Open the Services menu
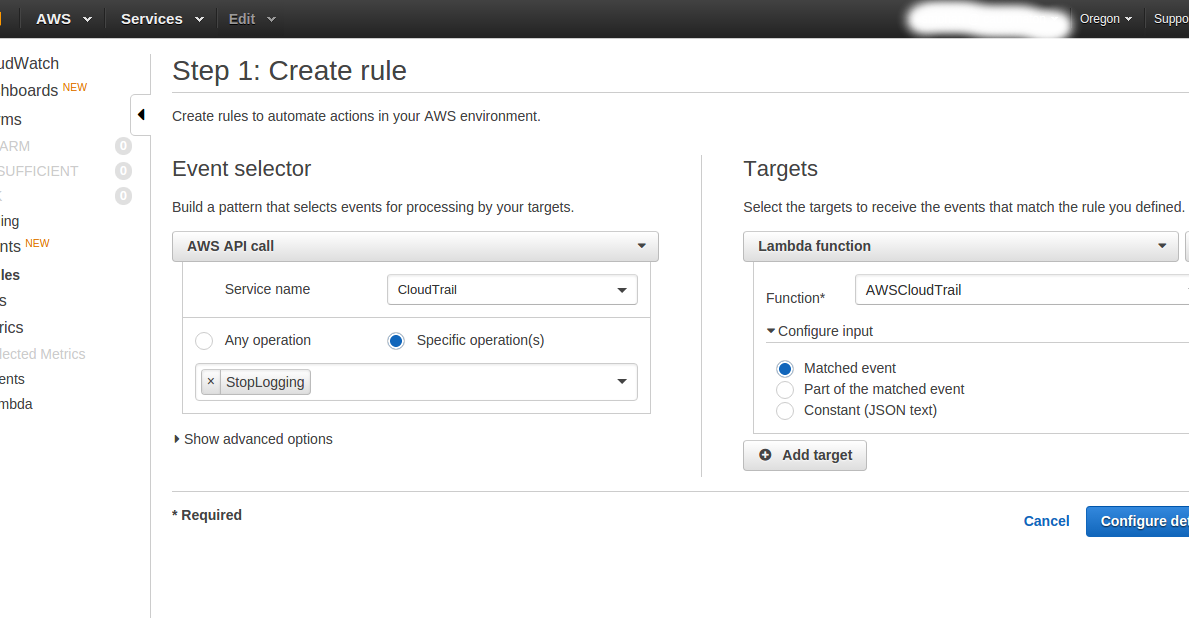 [x=162, y=19]
